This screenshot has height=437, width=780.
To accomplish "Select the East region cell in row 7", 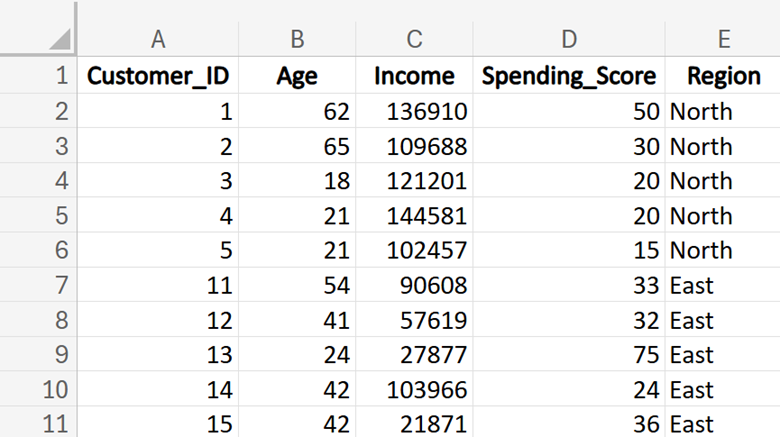I will pyautogui.click(x=723, y=286).
